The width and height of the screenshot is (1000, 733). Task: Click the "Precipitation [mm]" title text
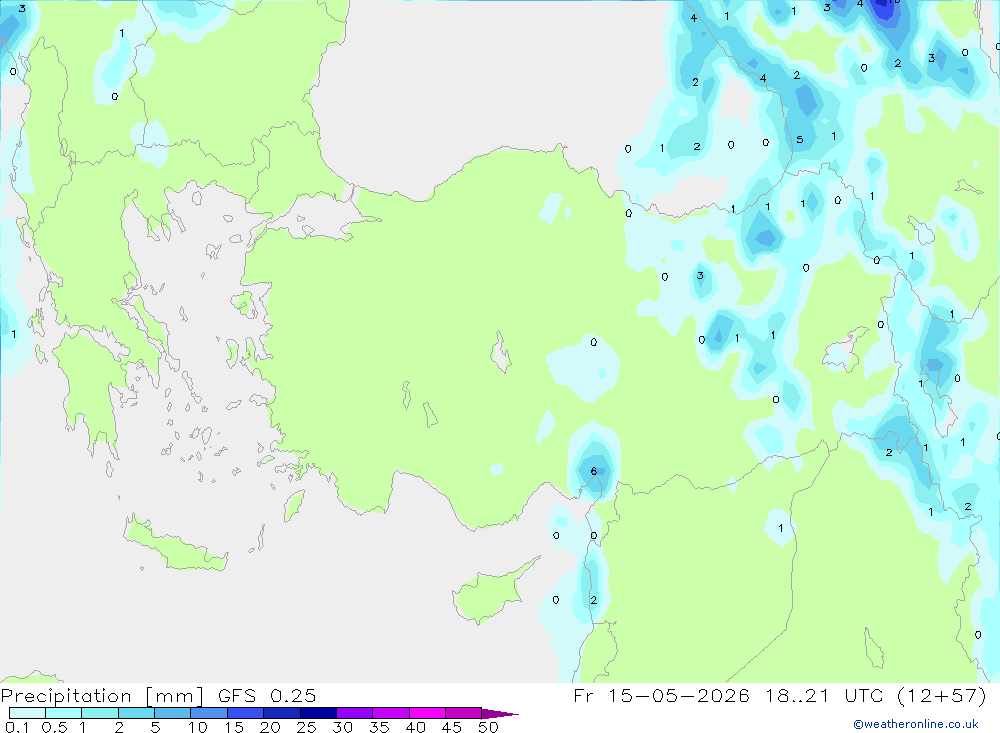(x=102, y=696)
